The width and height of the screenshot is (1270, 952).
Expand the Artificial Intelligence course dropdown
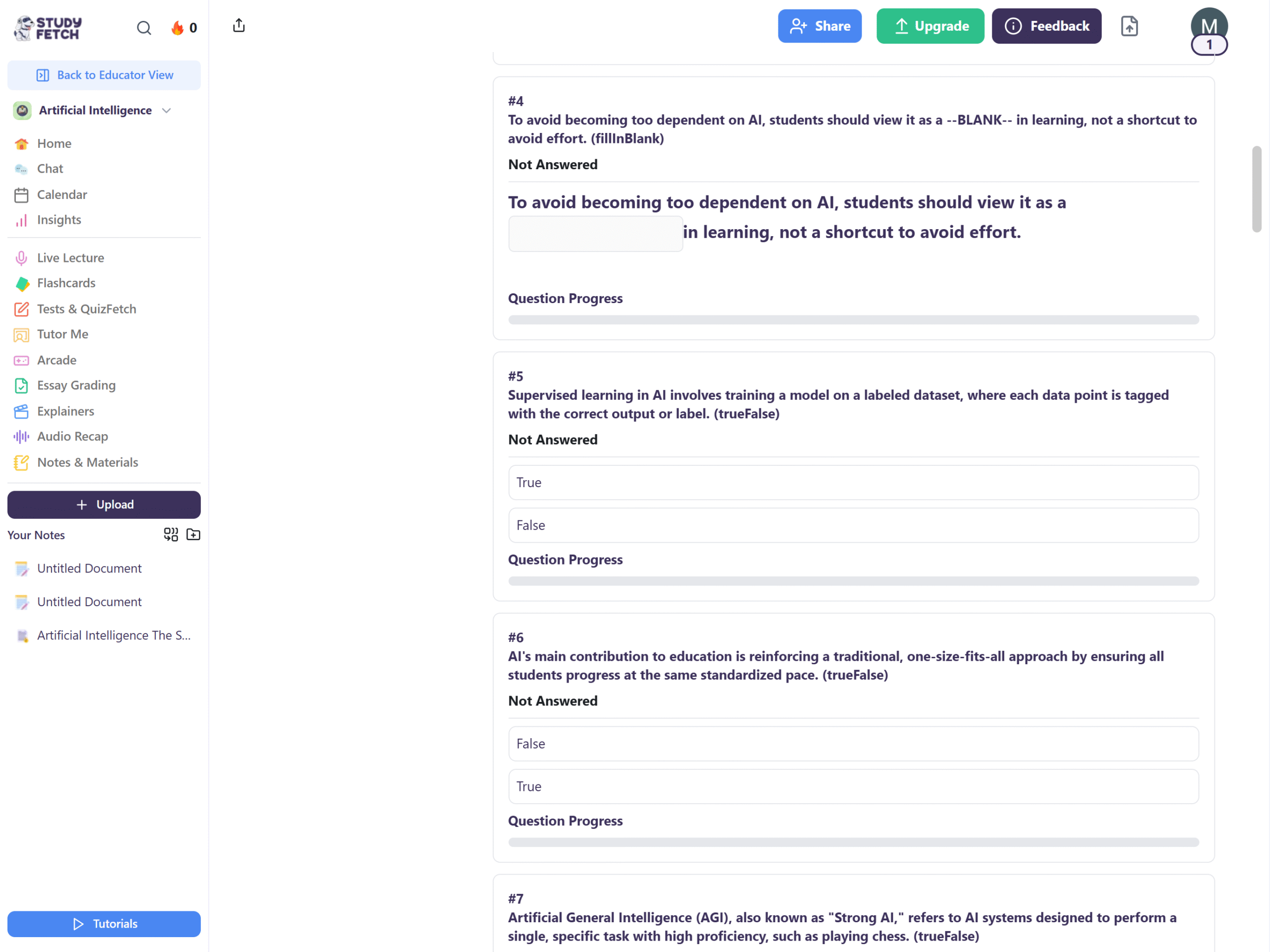click(x=167, y=110)
